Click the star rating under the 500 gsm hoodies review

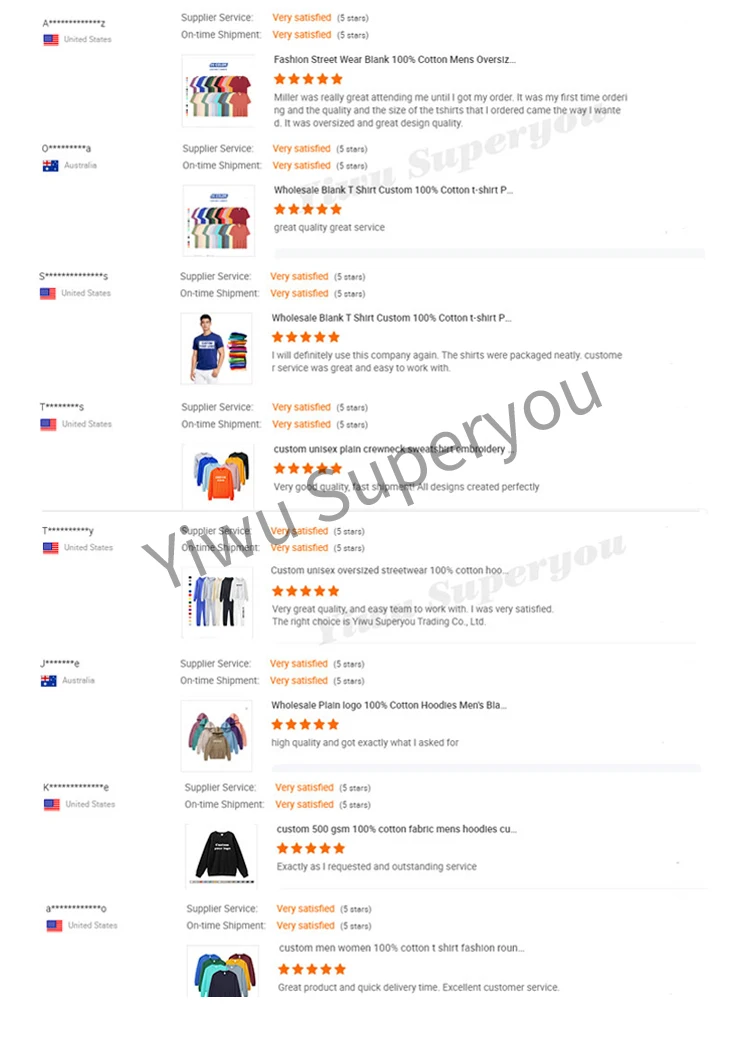(x=311, y=848)
